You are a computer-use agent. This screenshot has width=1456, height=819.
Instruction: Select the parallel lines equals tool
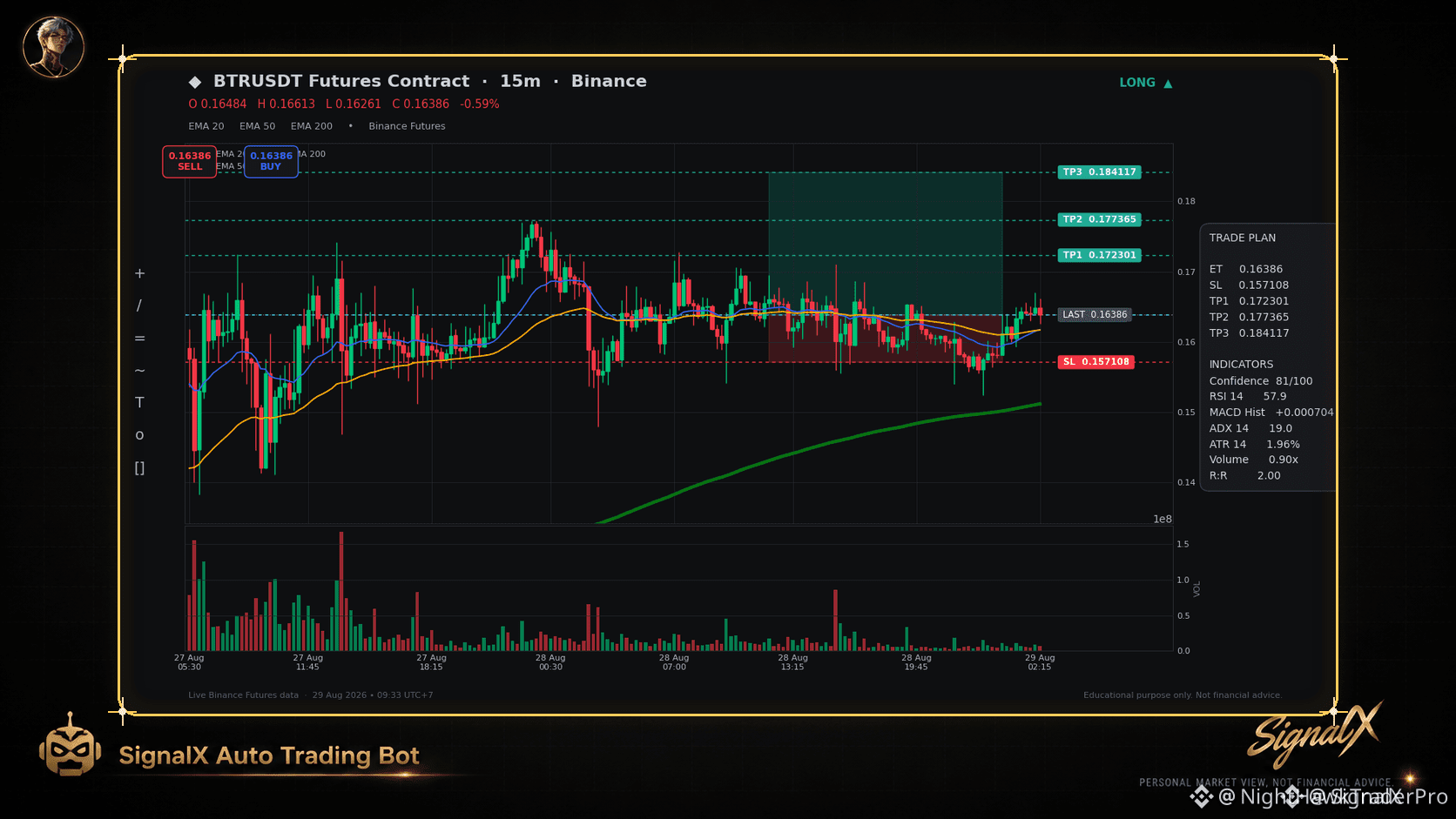(139, 339)
